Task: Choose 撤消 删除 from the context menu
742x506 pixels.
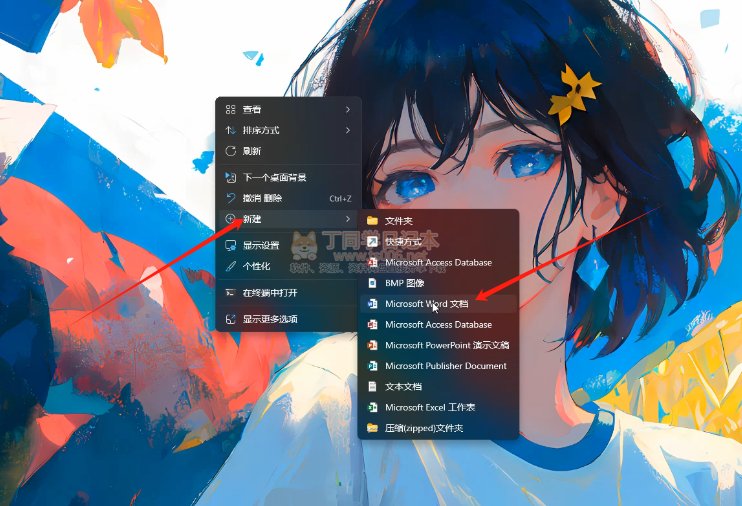Action: coord(288,198)
